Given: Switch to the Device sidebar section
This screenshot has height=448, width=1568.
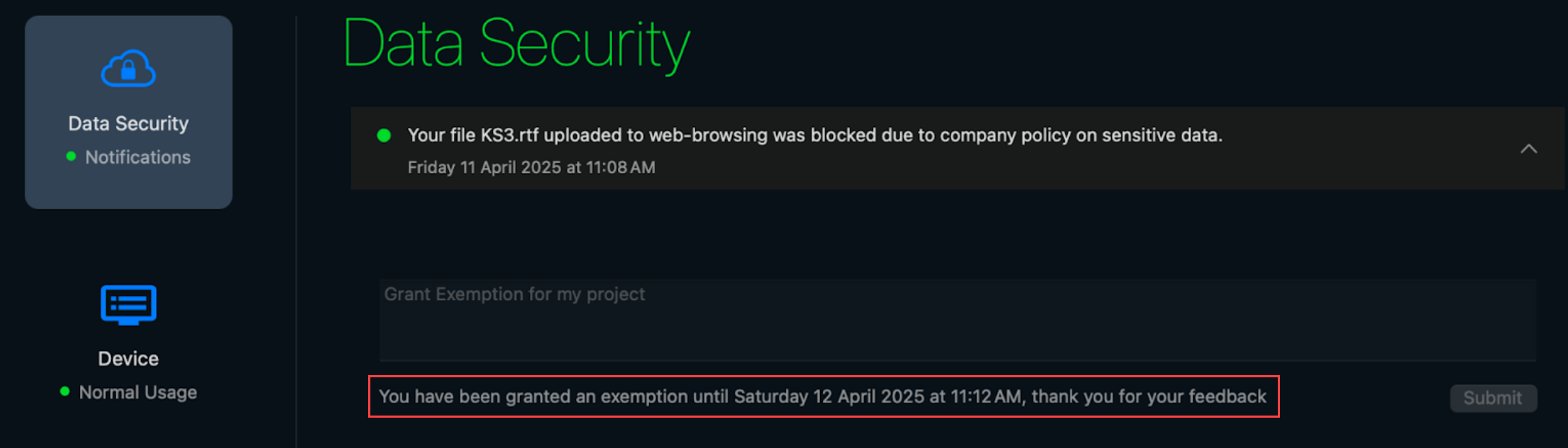Looking at the screenshot, I should [x=129, y=359].
